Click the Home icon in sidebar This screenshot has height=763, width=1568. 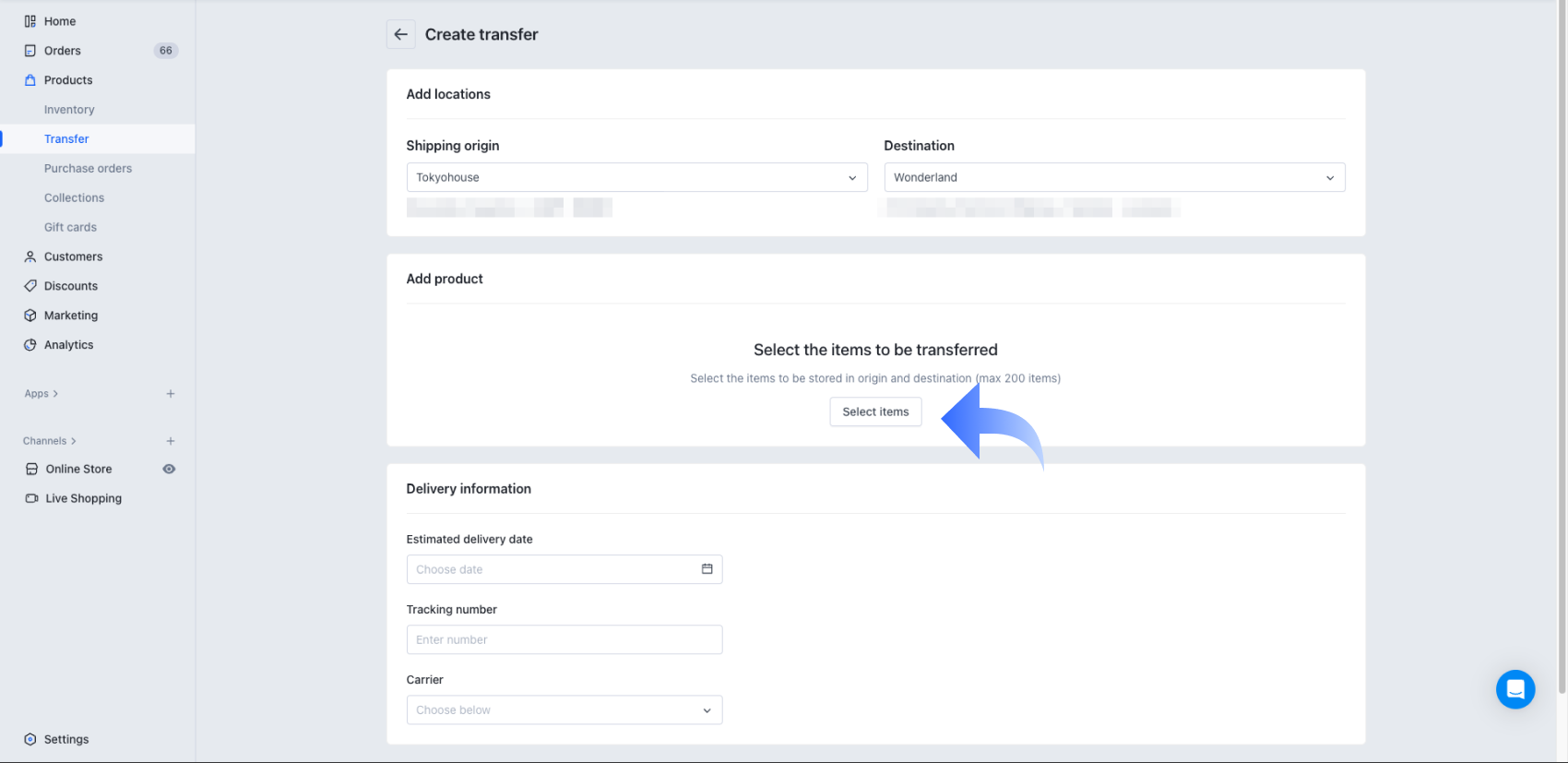coord(30,21)
